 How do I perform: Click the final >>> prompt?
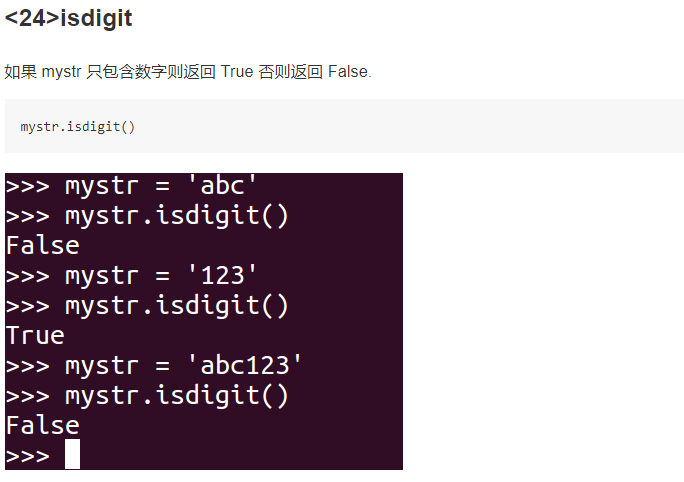tap(28, 456)
